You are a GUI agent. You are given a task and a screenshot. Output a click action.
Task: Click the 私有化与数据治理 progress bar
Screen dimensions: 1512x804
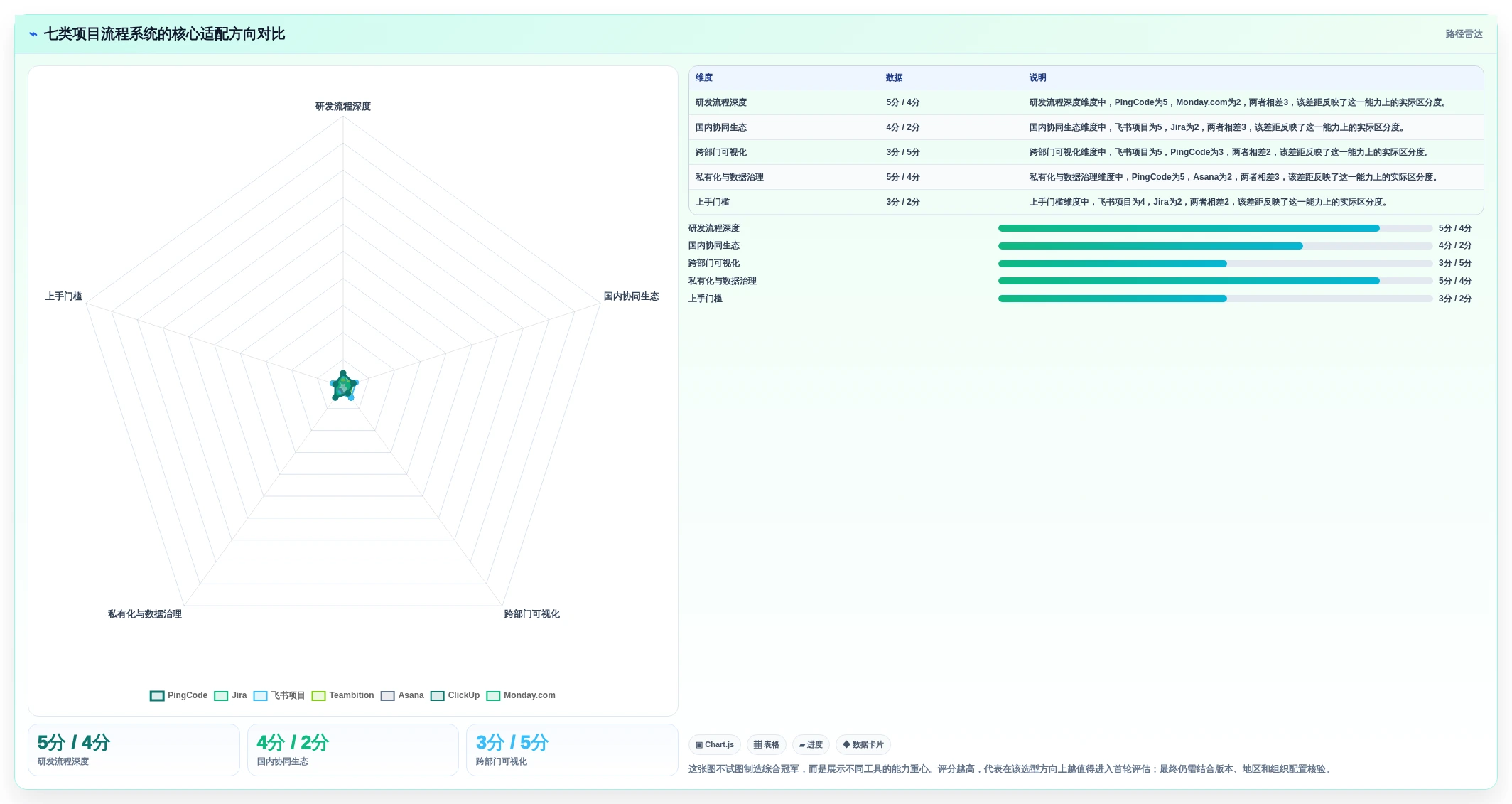[1215, 281]
